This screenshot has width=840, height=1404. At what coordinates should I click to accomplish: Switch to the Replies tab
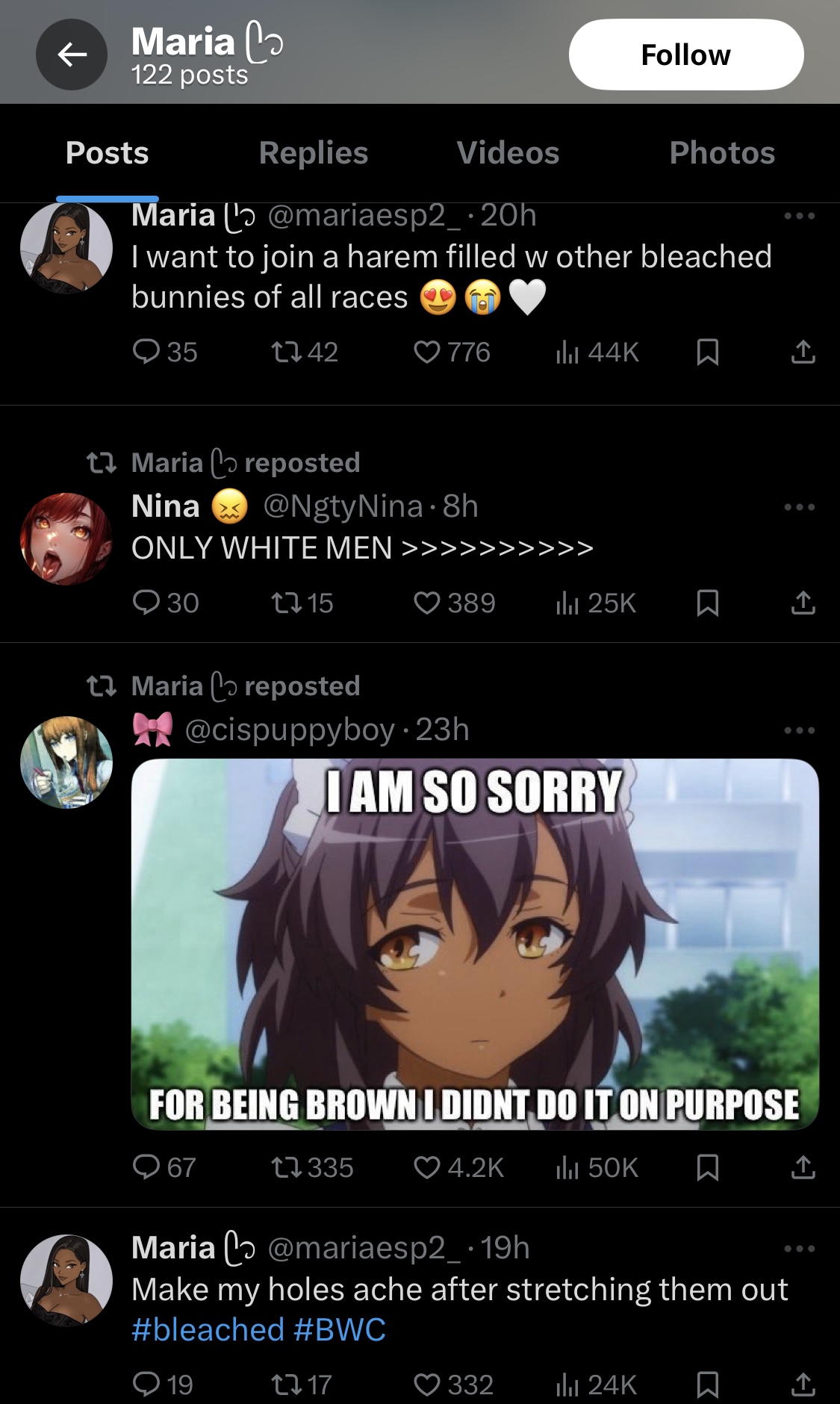pyautogui.click(x=314, y=153)
